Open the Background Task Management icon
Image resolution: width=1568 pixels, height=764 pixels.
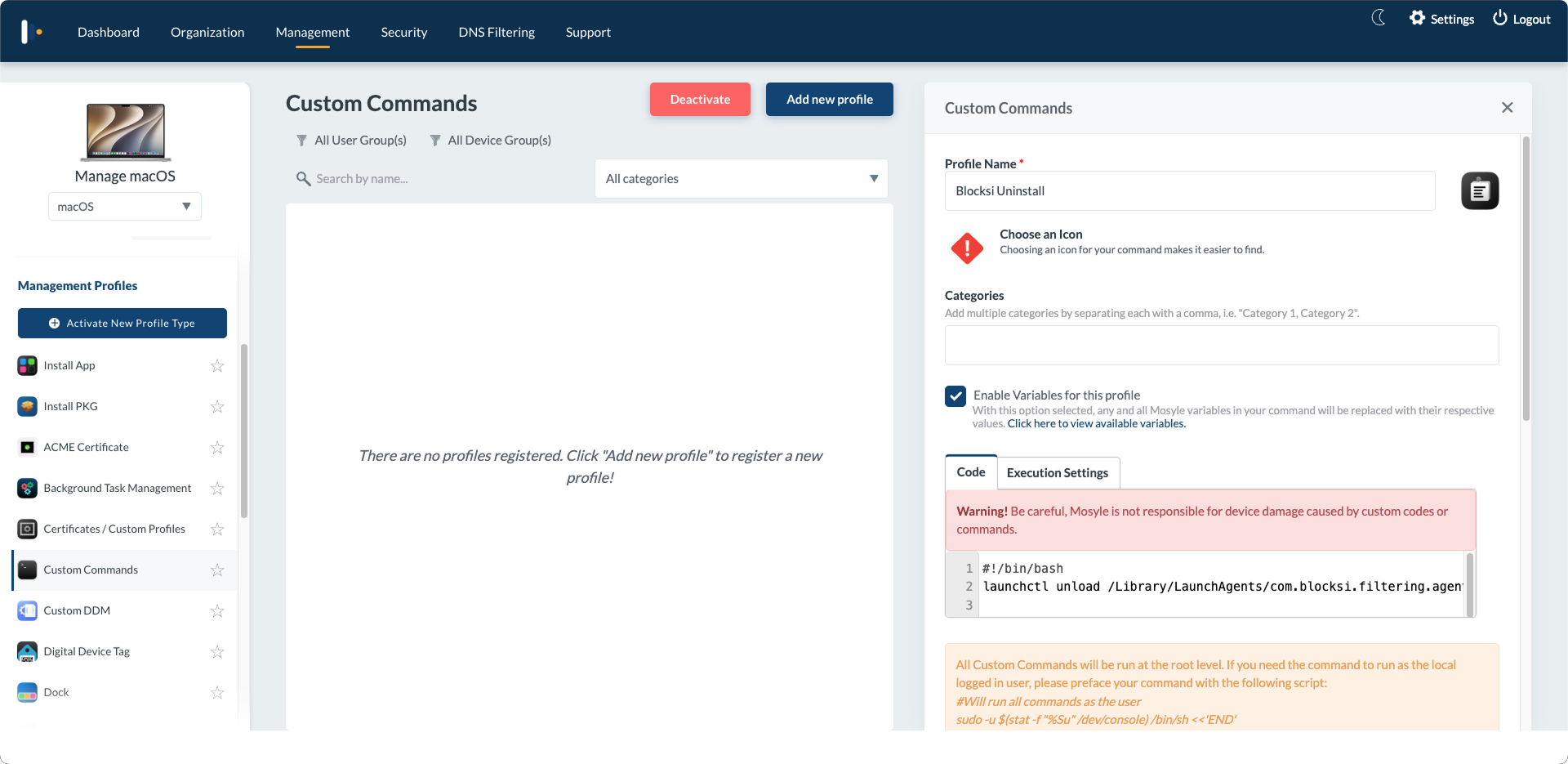tap(27, 488)
